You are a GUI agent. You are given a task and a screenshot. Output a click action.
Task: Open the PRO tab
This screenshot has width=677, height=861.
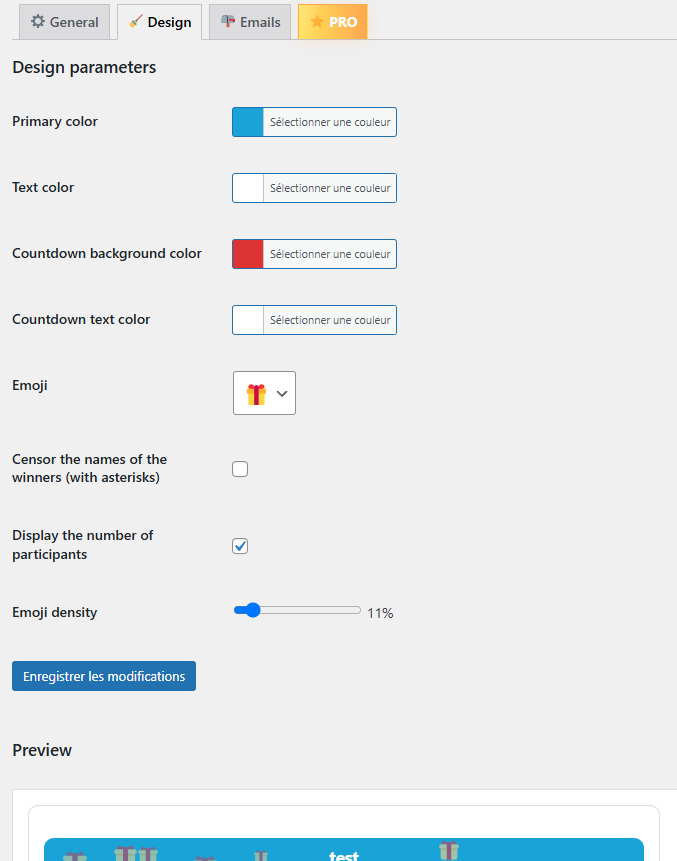click(333, 22)
